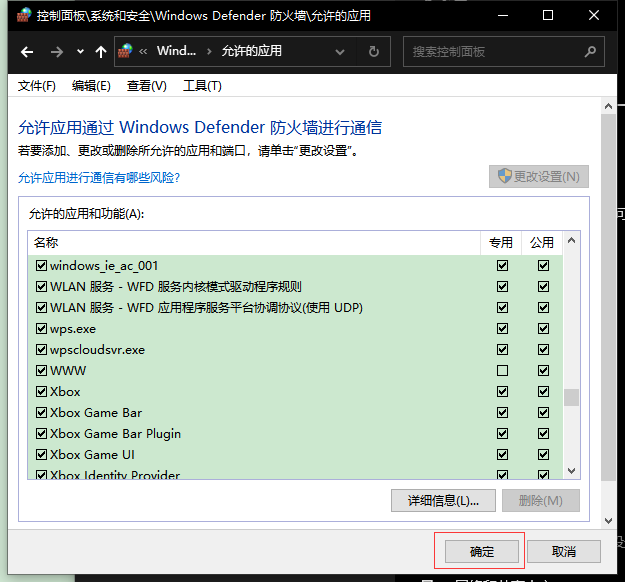Click the search magnifier icon
This screenshot has height=582, width=625.
[590, 51]
